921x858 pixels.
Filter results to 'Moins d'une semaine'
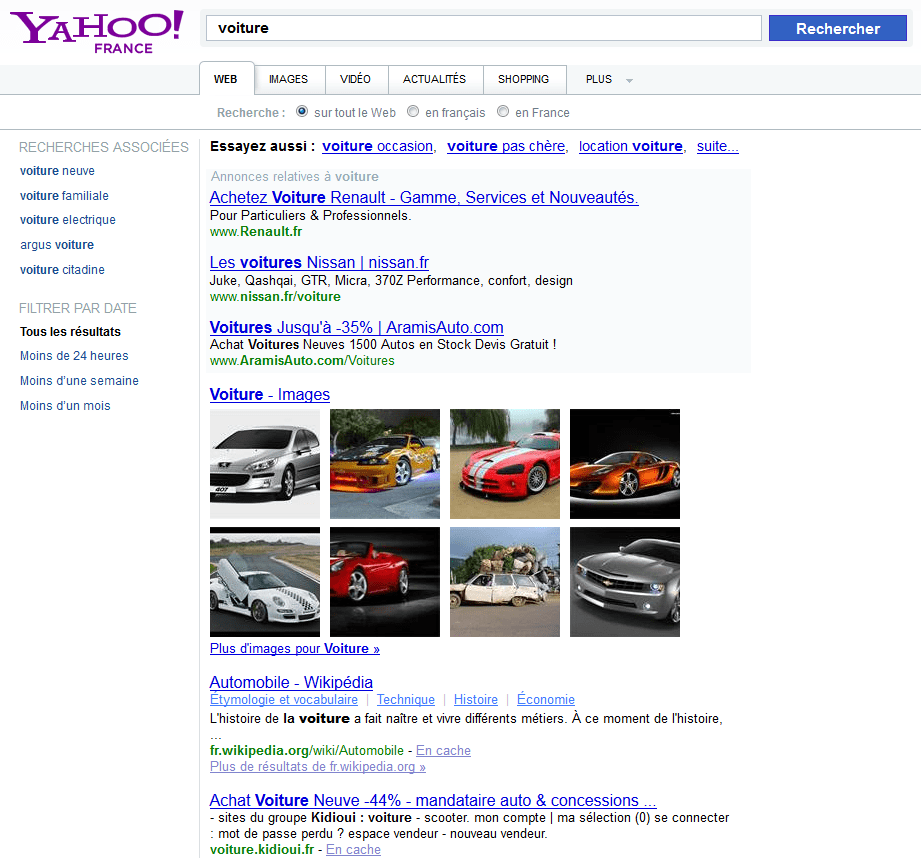[79, 381]
